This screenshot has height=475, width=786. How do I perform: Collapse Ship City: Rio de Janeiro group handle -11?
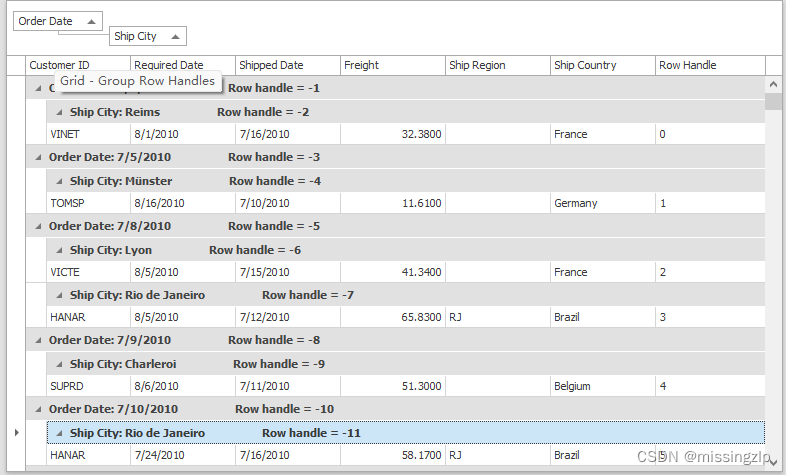(x=59, y=433)
